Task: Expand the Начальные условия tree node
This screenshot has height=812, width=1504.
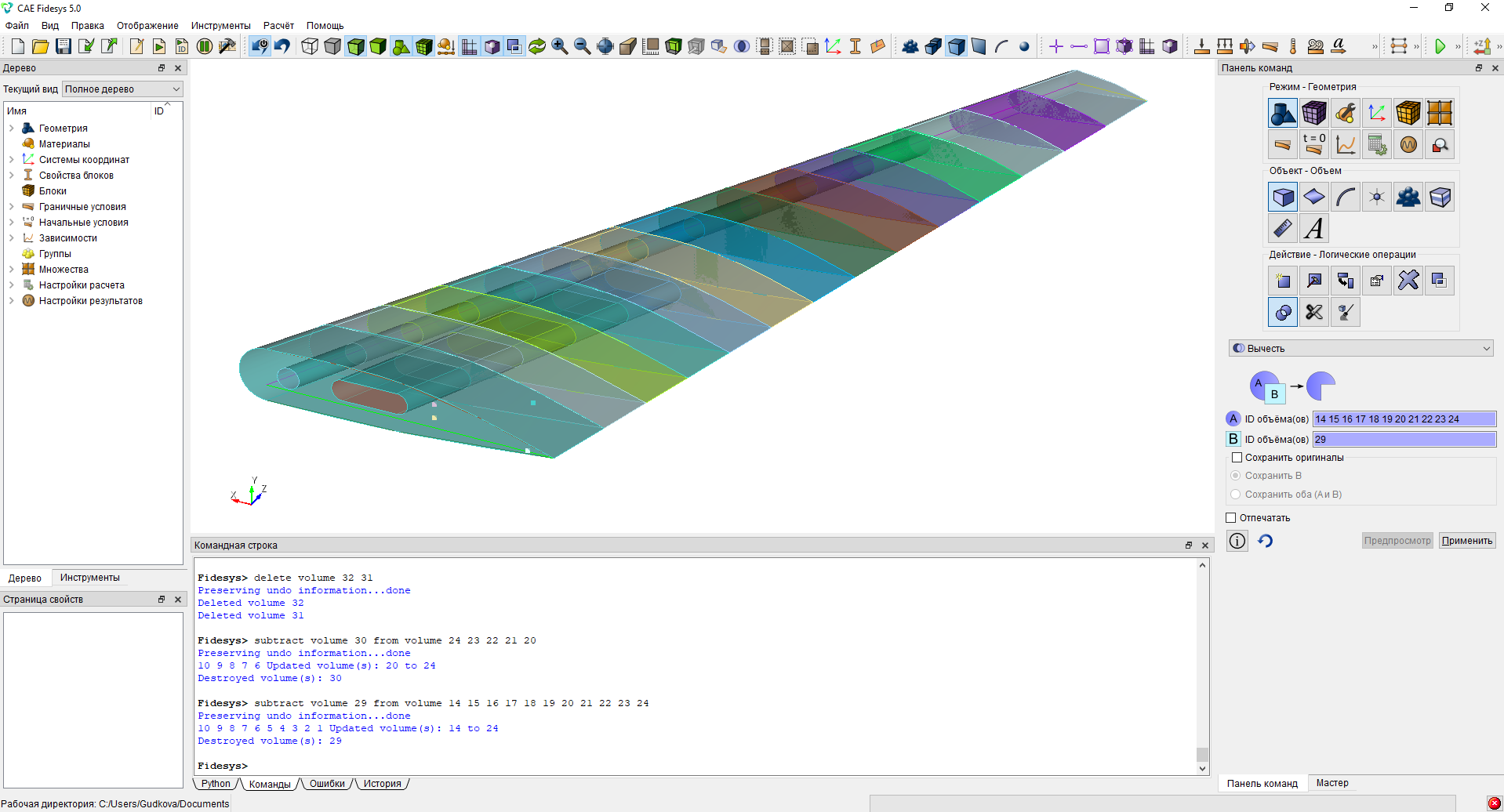Action: (x=12, y=223)
